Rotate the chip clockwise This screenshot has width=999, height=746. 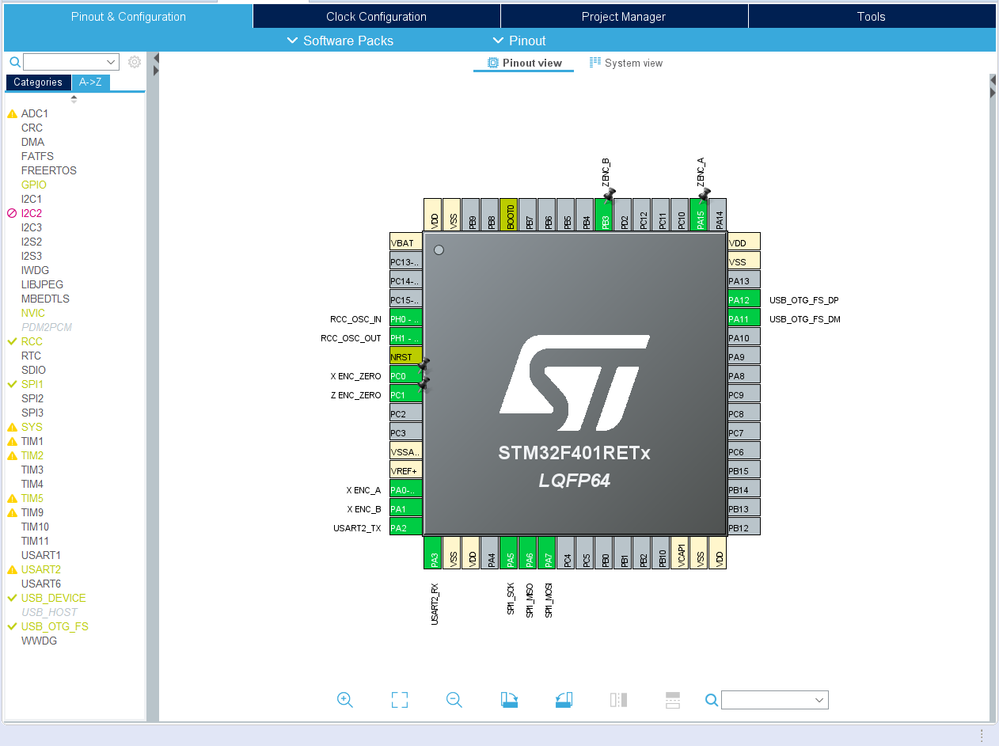(509, 699)
